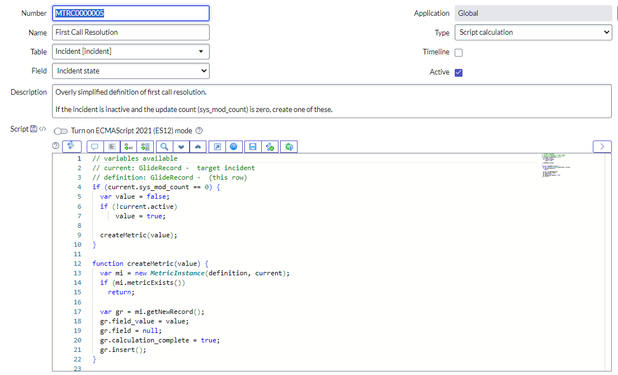Image resolution: width=618 pixels, height=375 pixels.
Task: Click the format code icon
Action: pyautogui.click(x=112, y=147)
